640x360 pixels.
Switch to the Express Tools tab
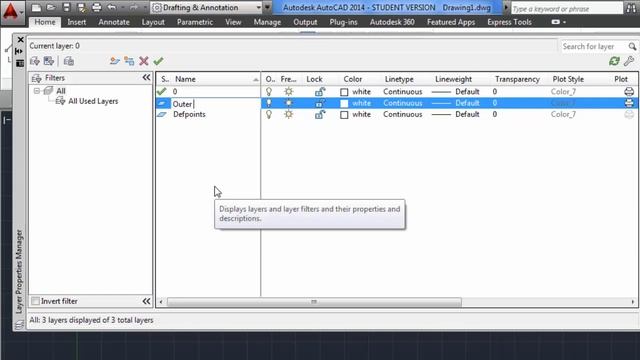point(509,22)
